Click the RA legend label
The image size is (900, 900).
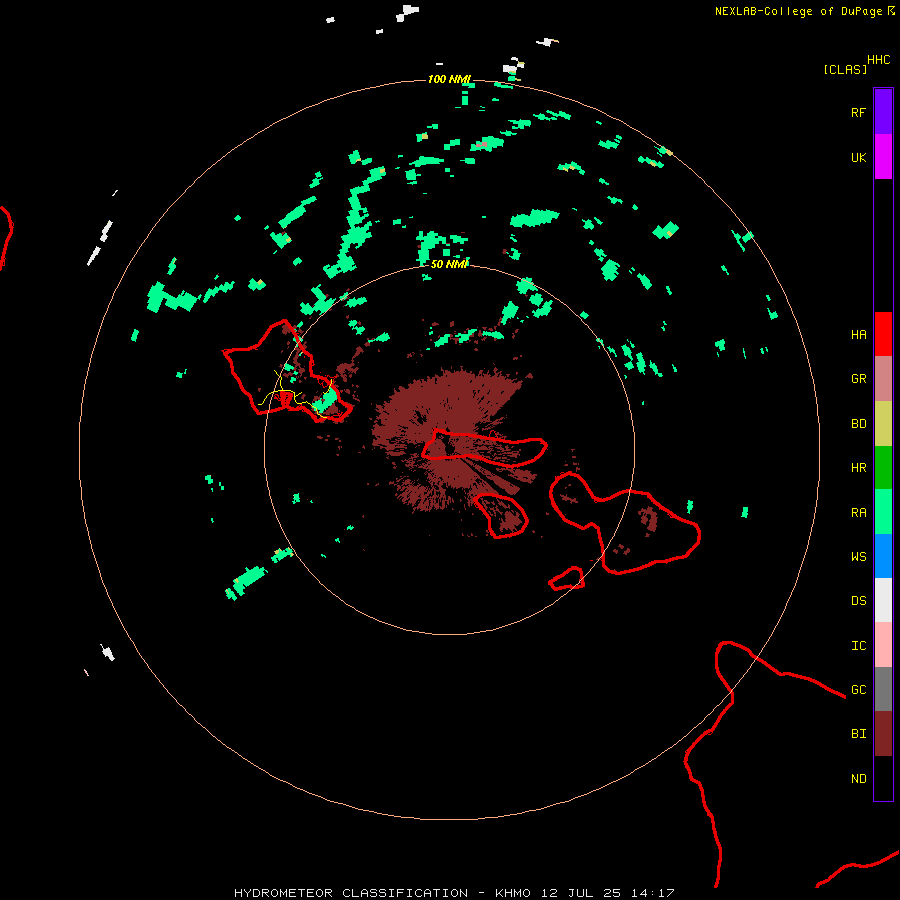pyautogui.click(x=858, y=512)
